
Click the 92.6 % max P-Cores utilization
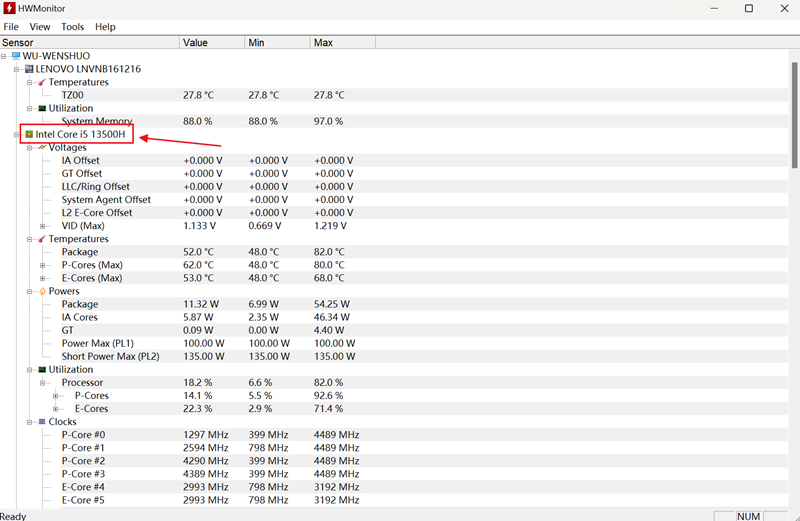coord(328,395)
